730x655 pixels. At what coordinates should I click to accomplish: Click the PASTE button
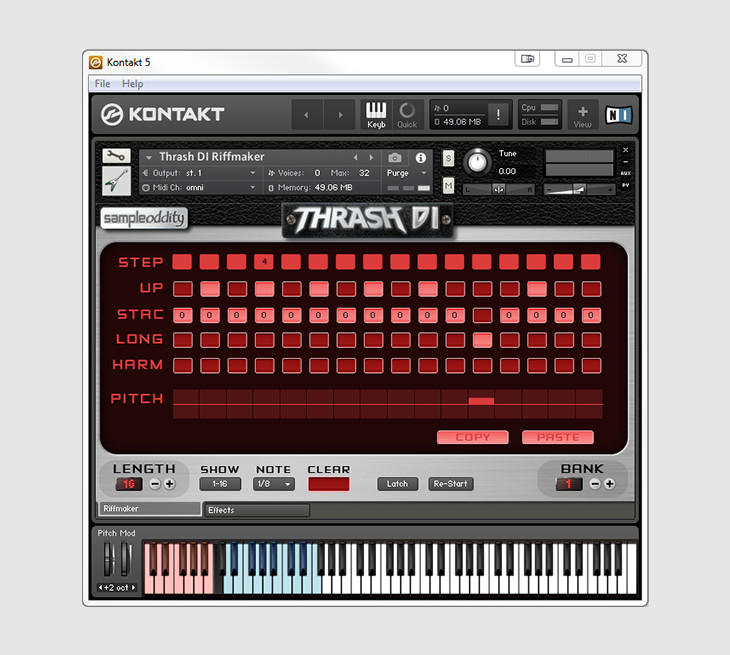[558, 437]
